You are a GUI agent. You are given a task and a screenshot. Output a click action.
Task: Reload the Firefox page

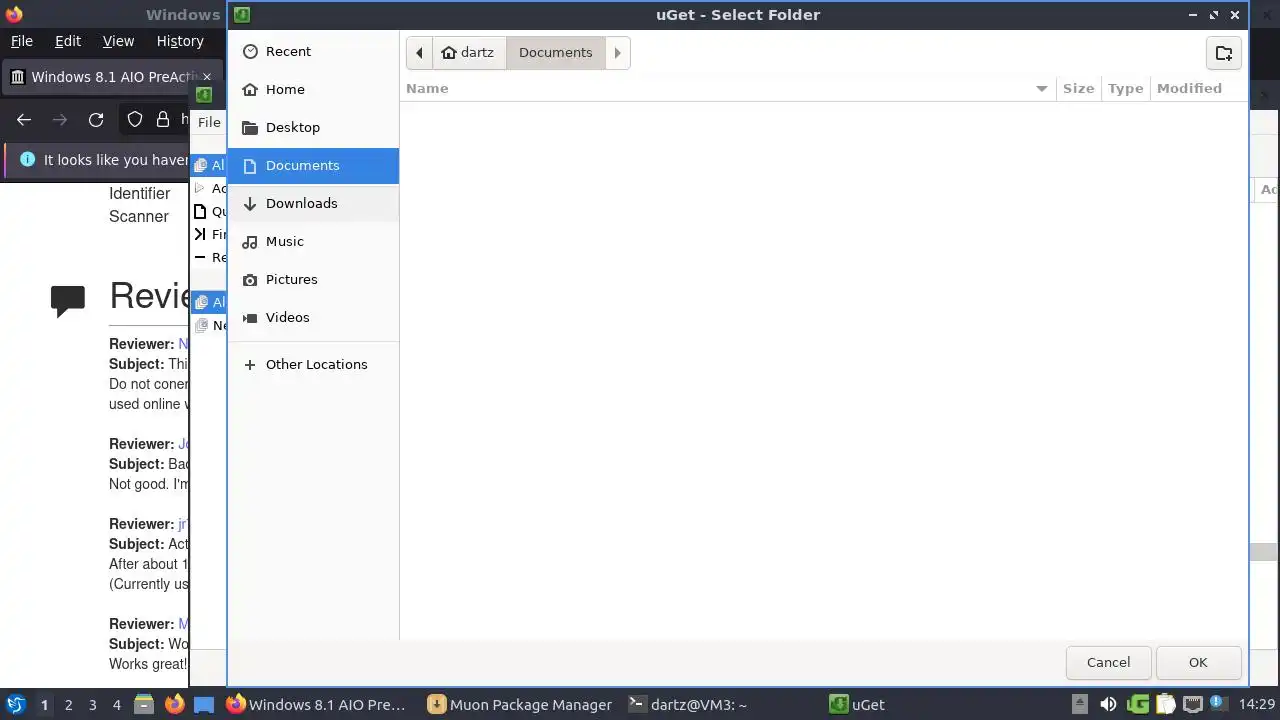pyautogui.click(x=96, y=120)
